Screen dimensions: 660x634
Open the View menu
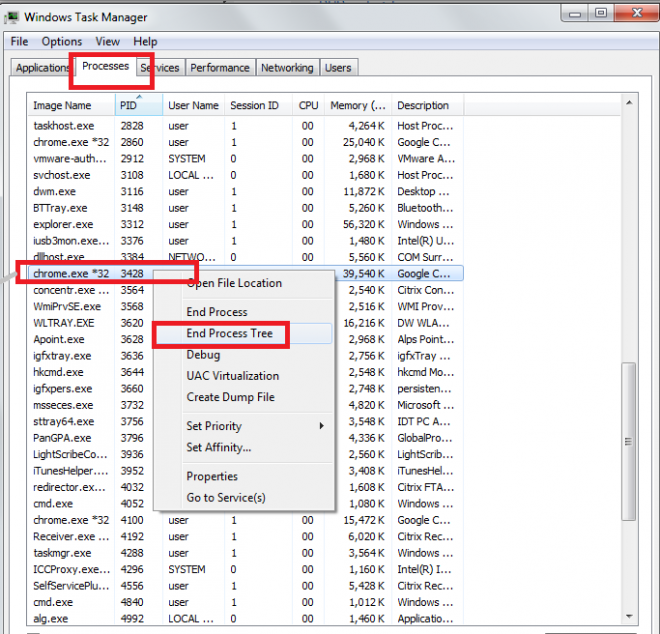point(107,41)
